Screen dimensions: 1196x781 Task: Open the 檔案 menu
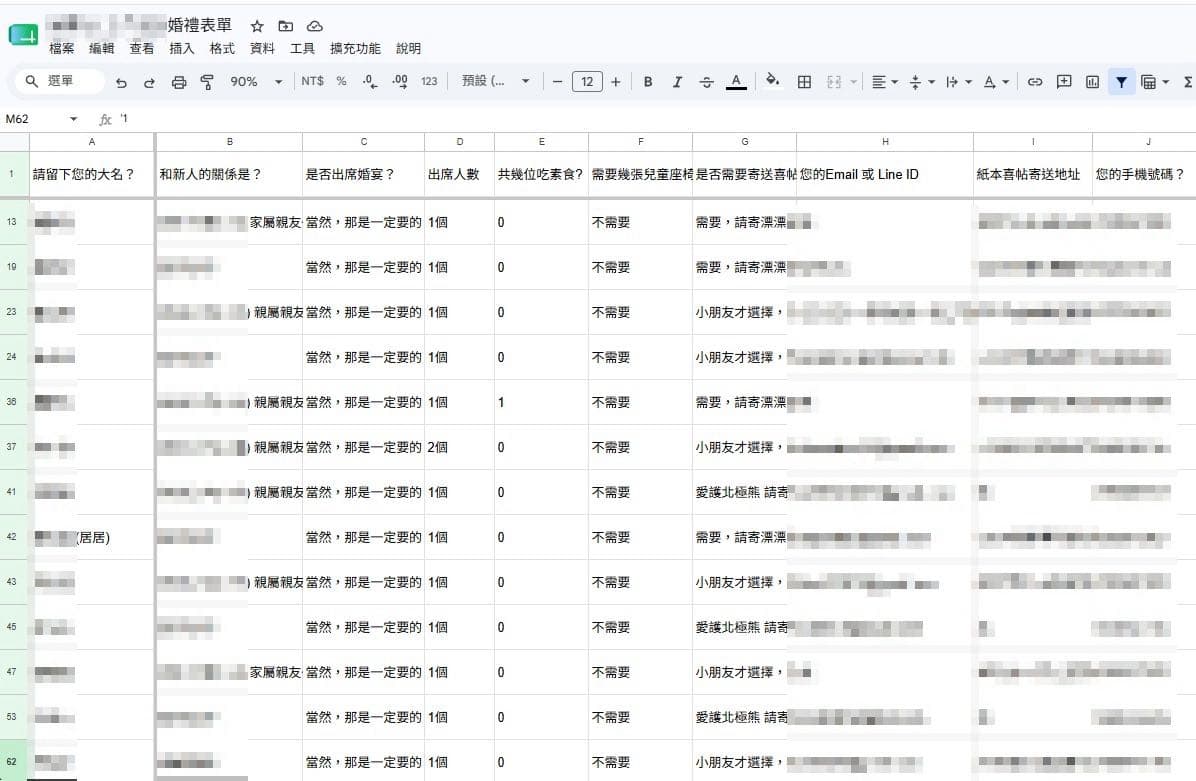pos(62,48)
